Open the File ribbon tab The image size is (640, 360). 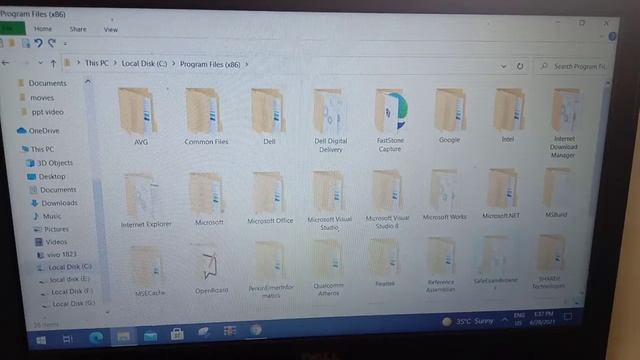pos(12,29)
